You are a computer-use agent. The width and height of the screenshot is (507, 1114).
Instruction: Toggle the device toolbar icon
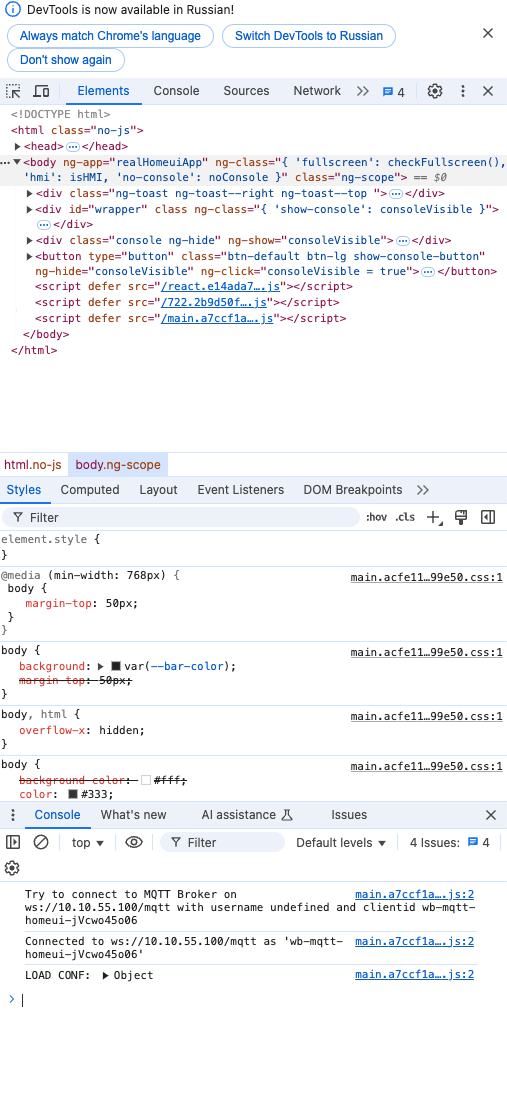(42, 91)
